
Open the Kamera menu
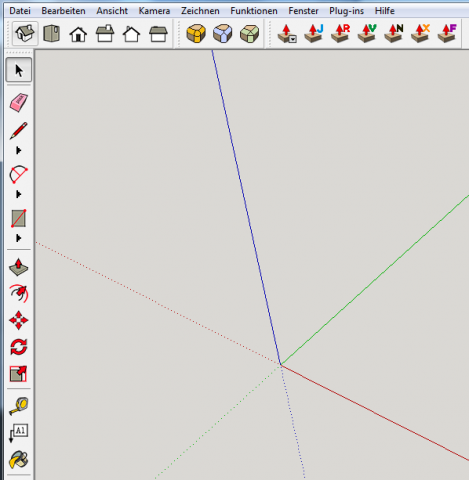click(154, 11)
